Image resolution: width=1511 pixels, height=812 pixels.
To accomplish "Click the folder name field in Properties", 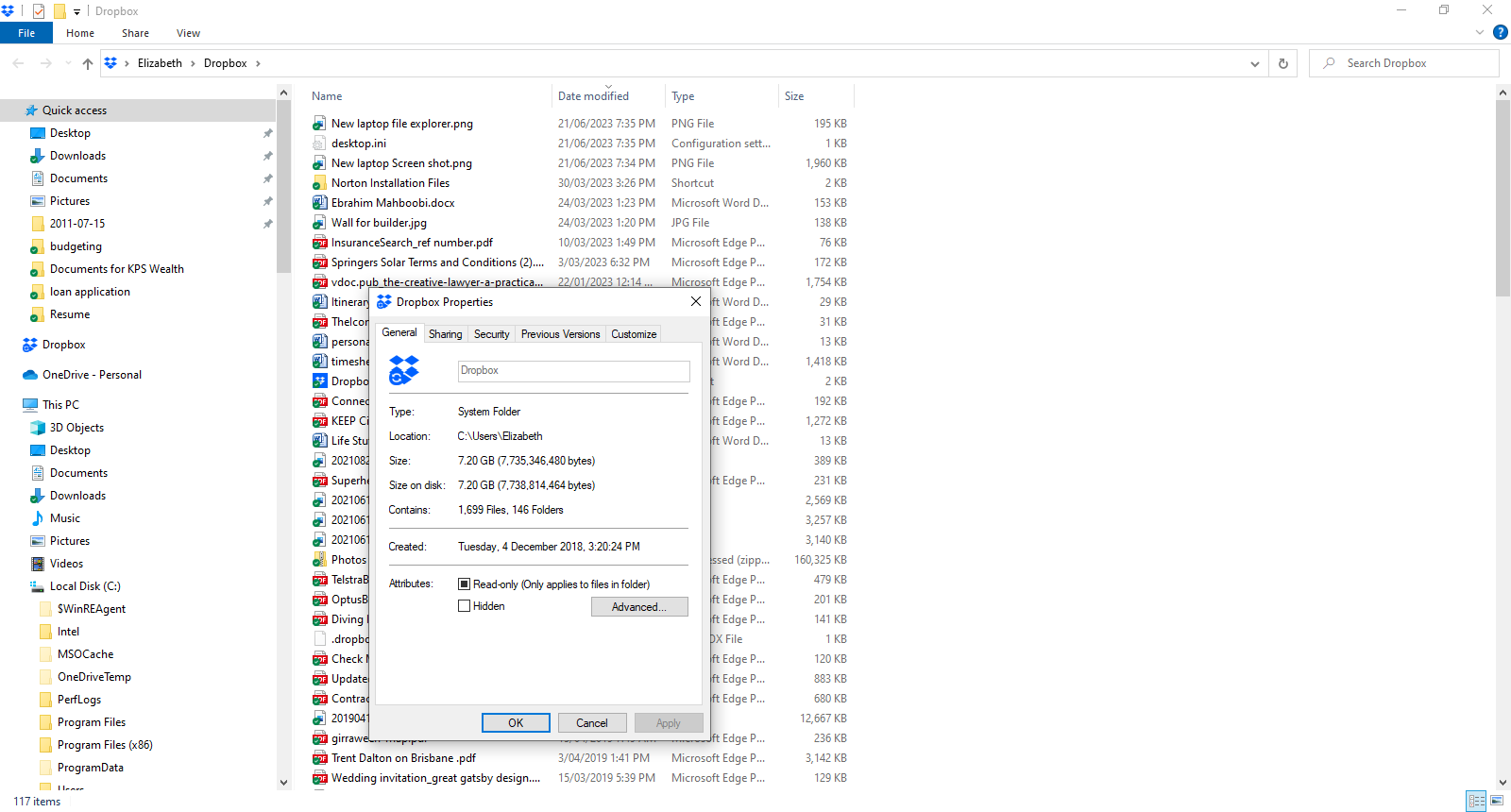I will pyautogui.click(x=574, y=371).
